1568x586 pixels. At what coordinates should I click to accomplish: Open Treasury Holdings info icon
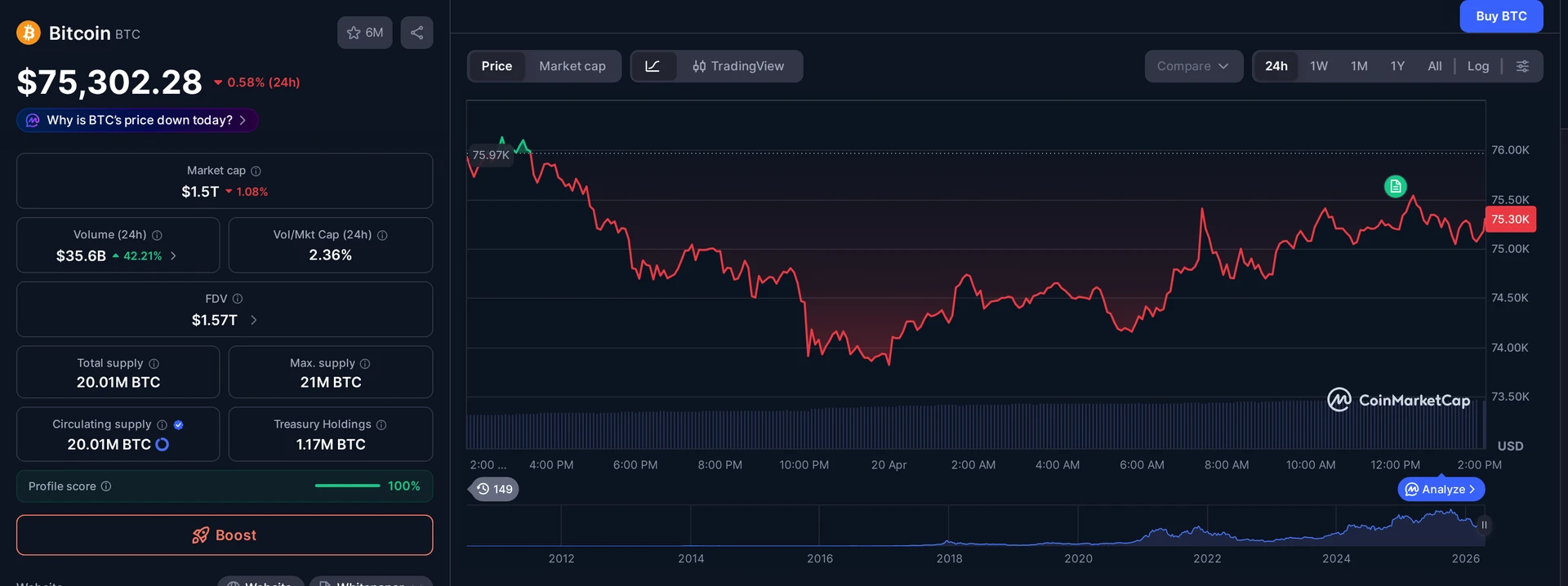381,424
